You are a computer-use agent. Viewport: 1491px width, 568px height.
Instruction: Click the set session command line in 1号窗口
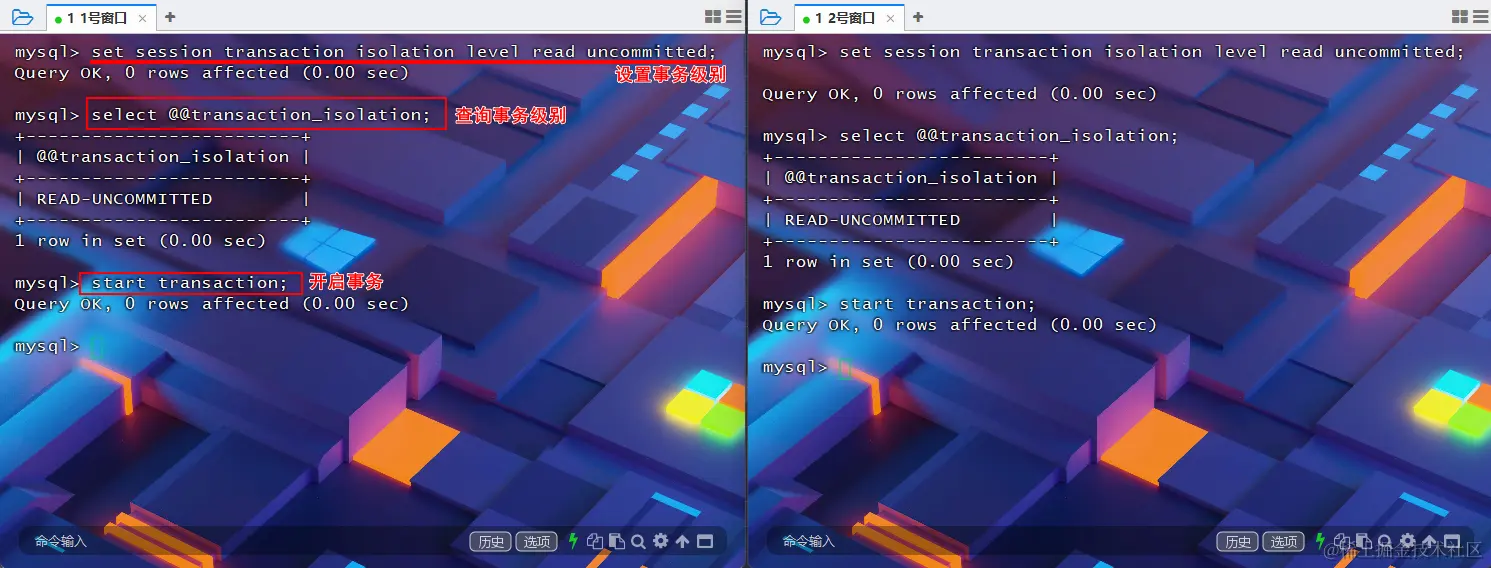(x=404, y=52)
